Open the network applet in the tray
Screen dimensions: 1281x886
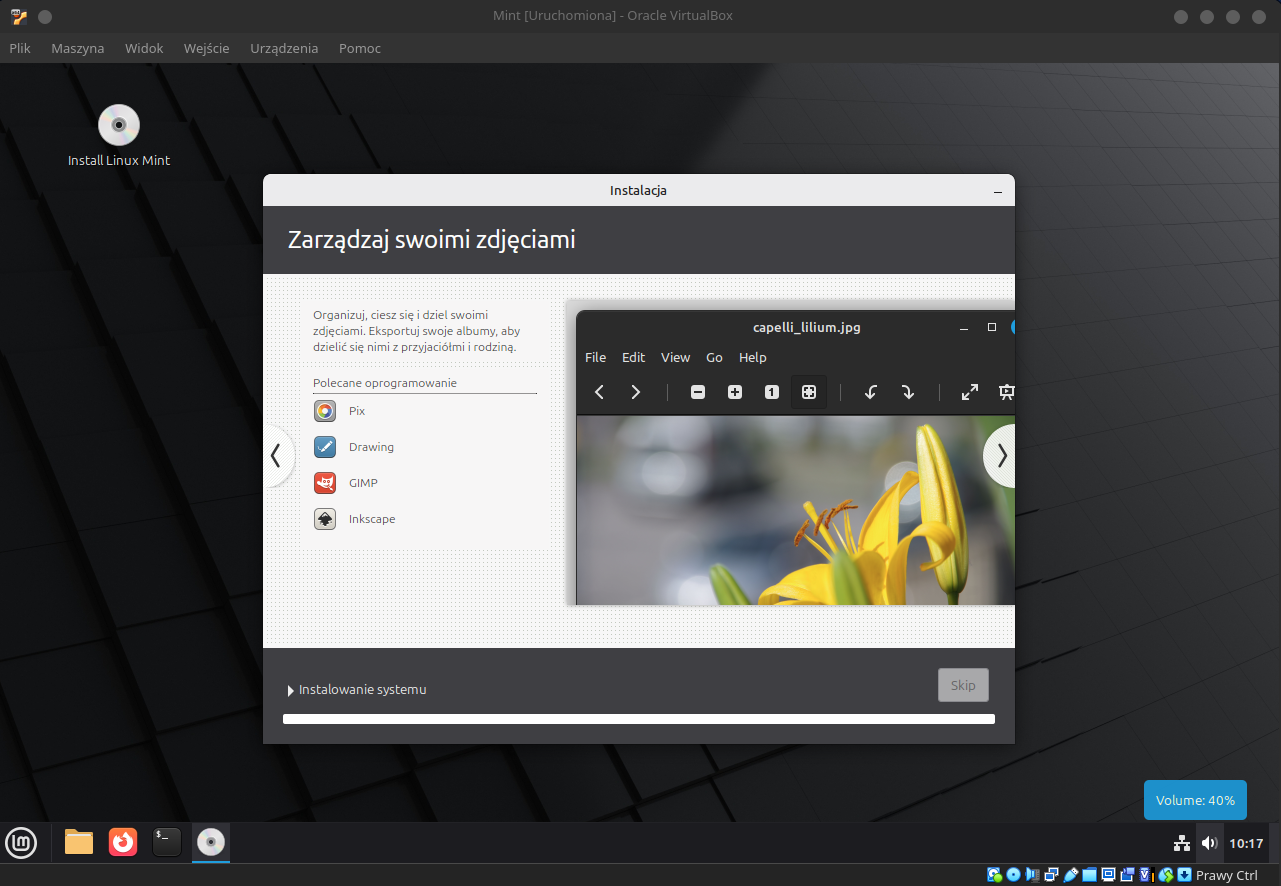tap(1182, 843)
